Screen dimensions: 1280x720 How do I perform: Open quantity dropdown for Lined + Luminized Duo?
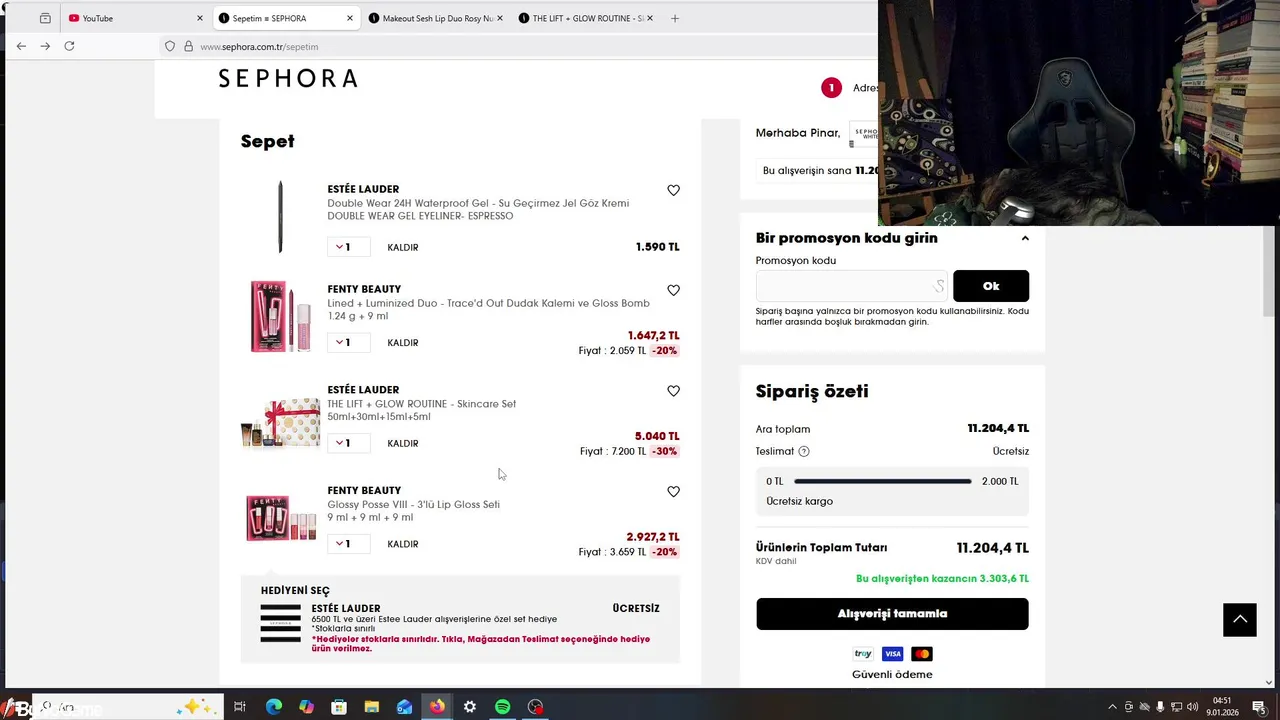click(349, 343)
